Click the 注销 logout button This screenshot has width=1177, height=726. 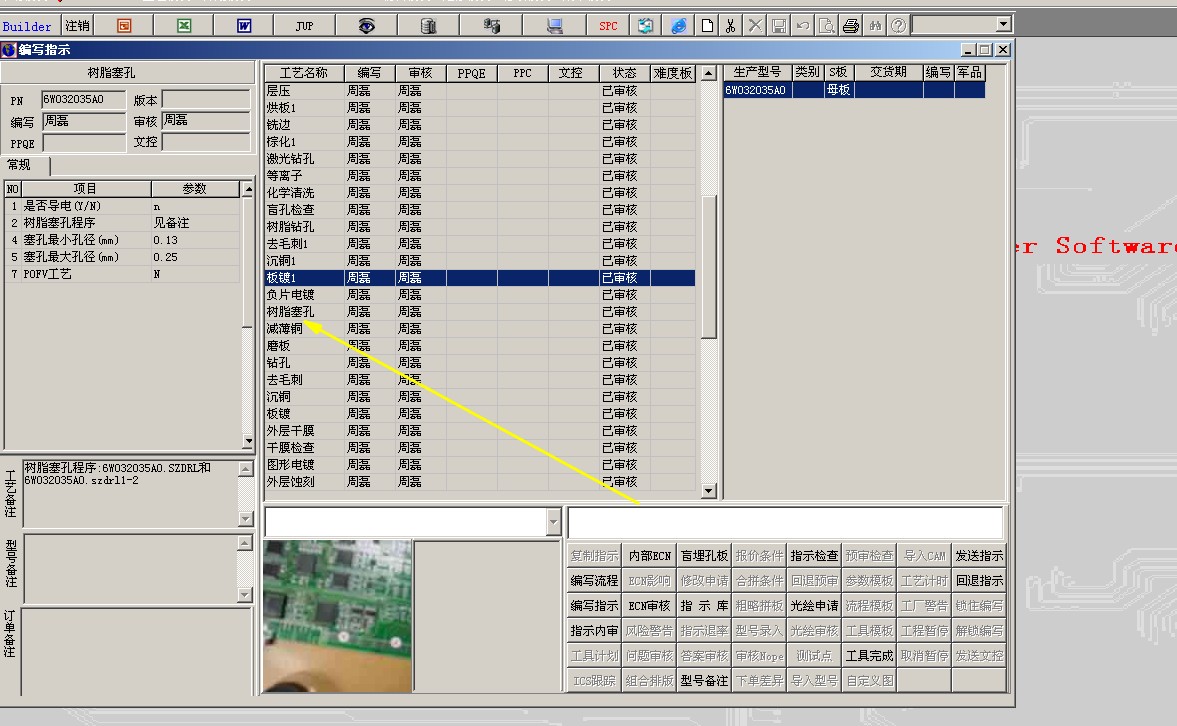(x=77, y=26)
